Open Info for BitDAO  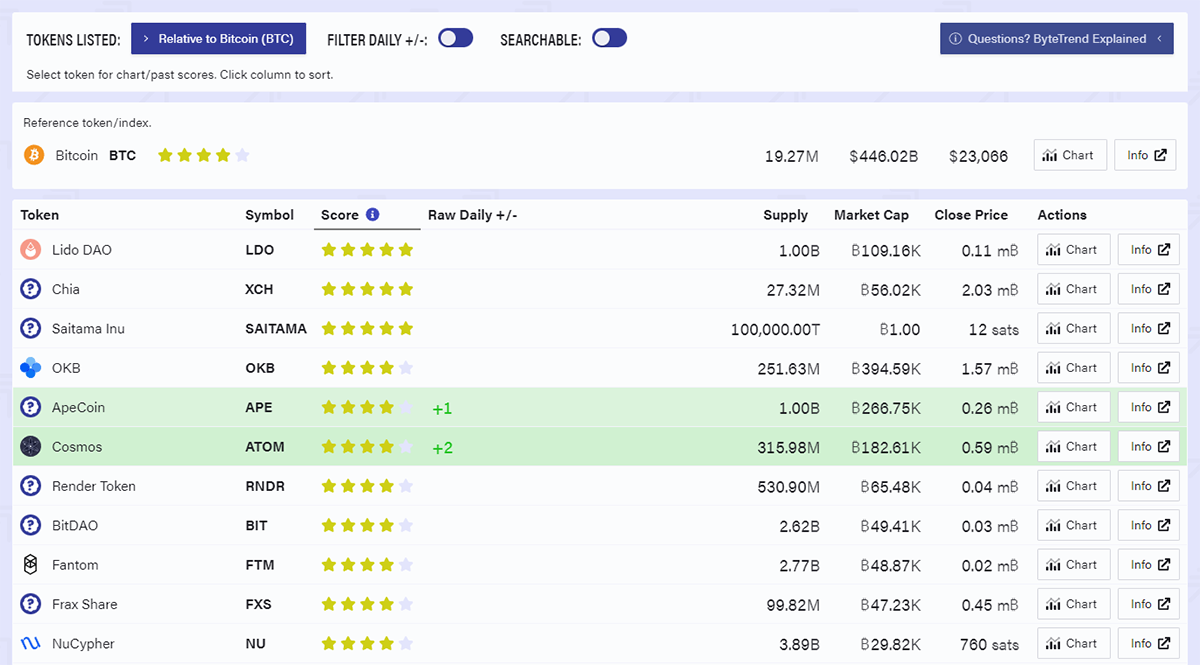point(1148,525)
